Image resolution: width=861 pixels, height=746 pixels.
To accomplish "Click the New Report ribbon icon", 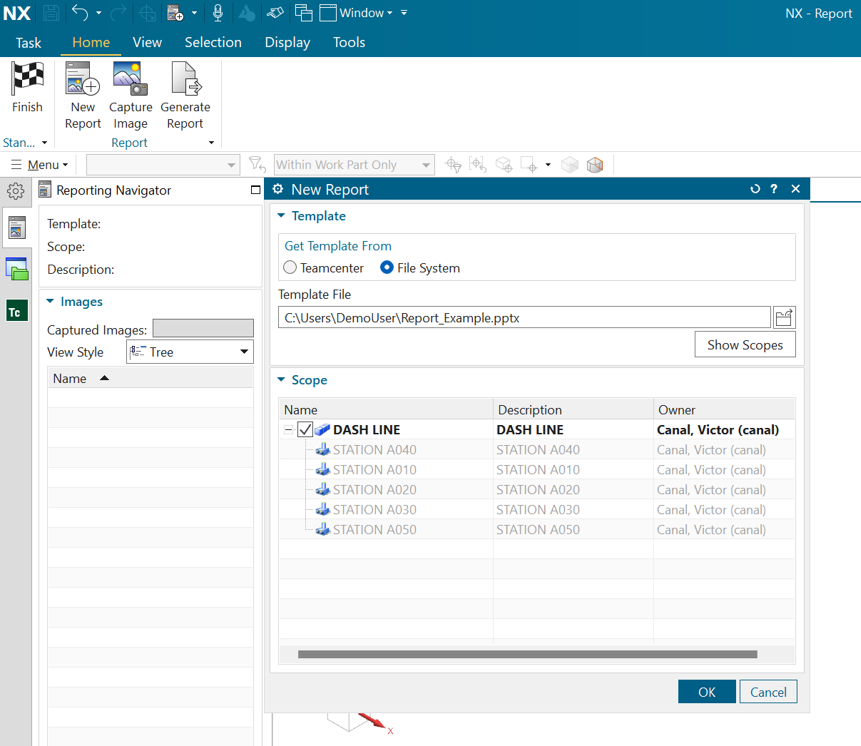I will 82,79.
